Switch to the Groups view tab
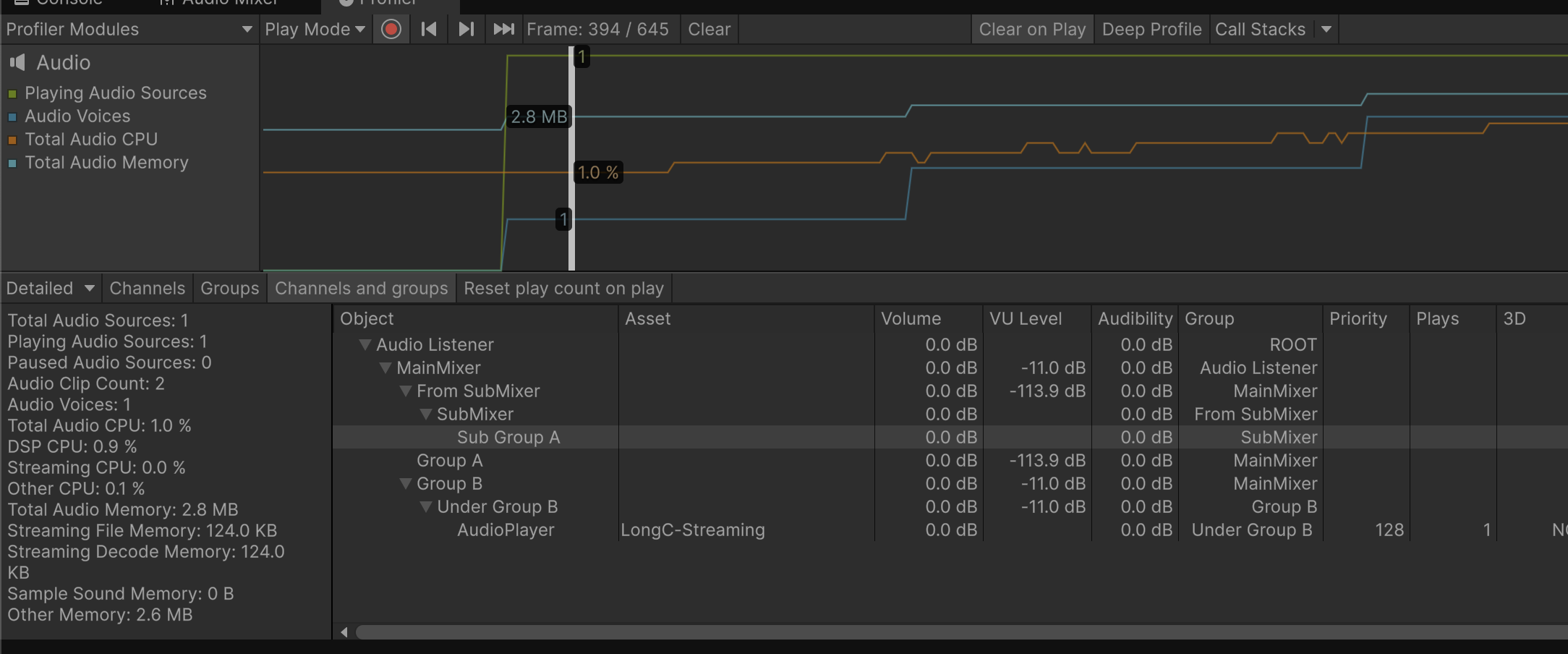The height and width of the screenshot is (654, 1568). (x=229, y=289)
